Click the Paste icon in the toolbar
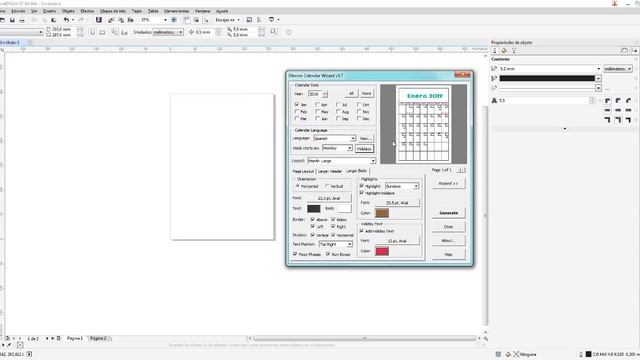Image resolution: width=640 pixels, height=360 pixels. (x=53, y=20)
